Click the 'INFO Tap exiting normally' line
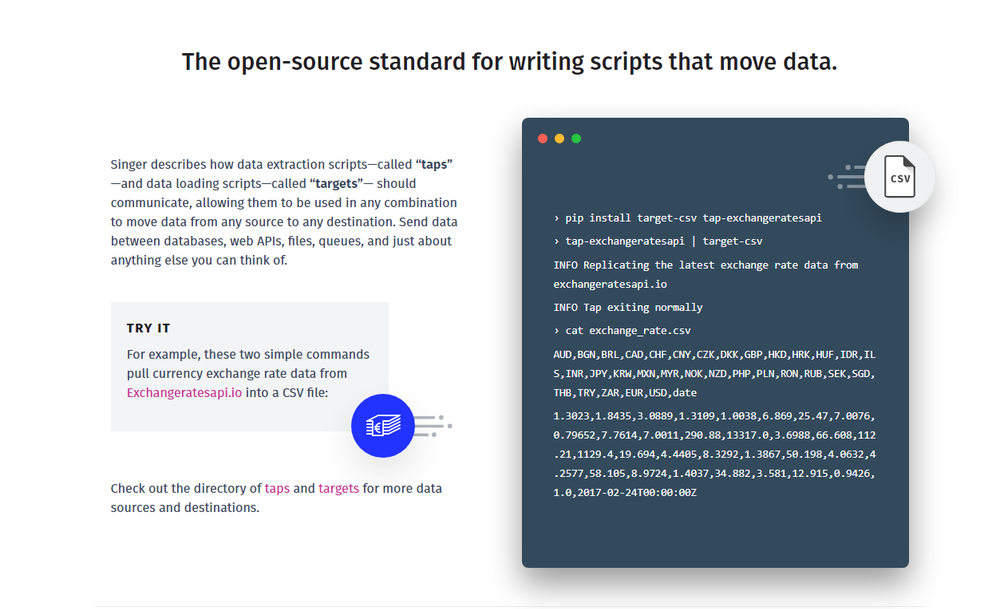The width and height of the screenshot is (1000, 609). click(628, 307)
